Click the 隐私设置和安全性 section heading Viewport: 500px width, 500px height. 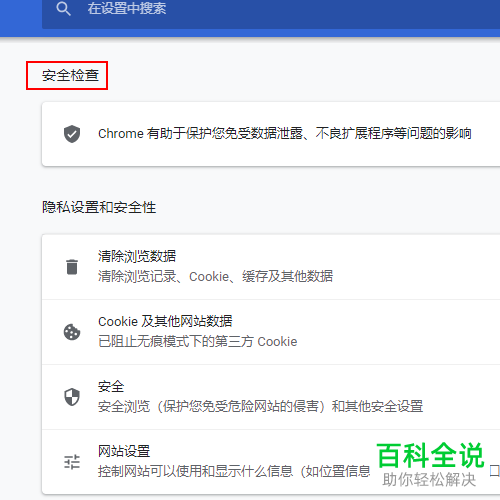click(x=99, y=207)
